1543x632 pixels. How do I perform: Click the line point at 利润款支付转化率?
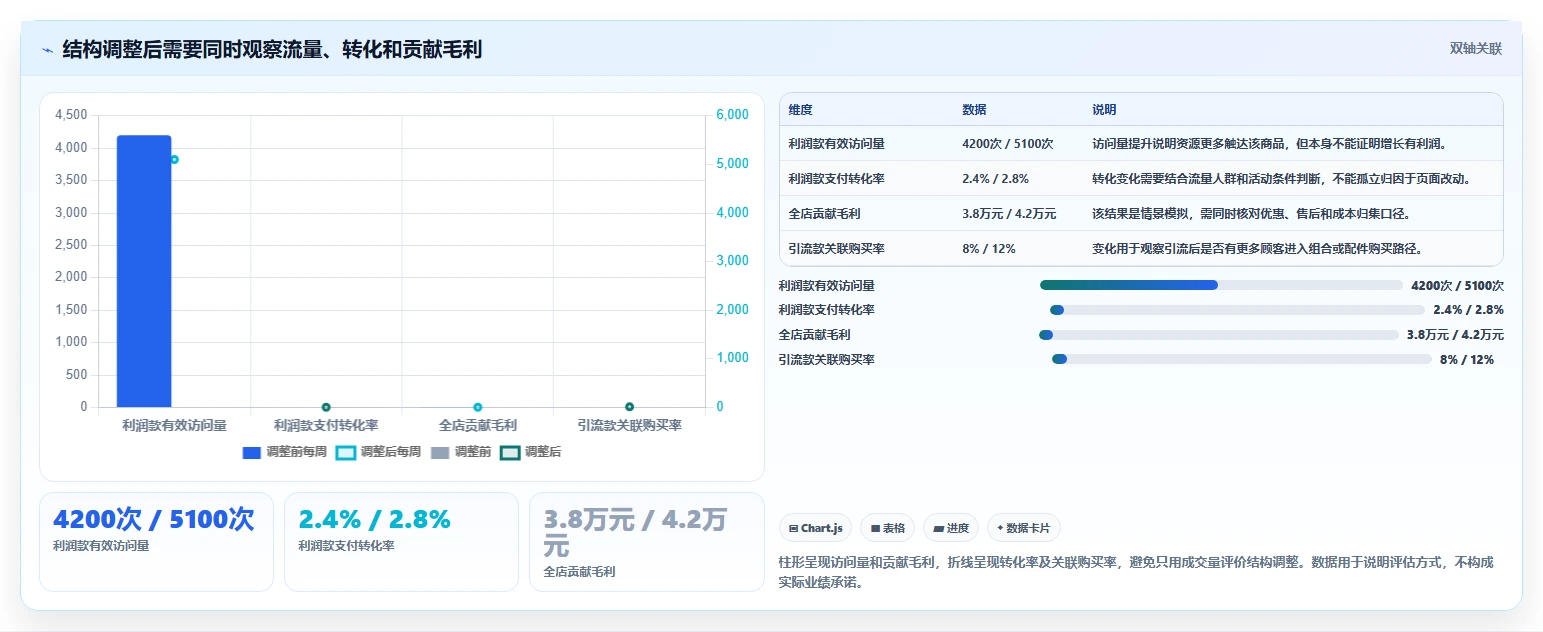click(326, 407)
